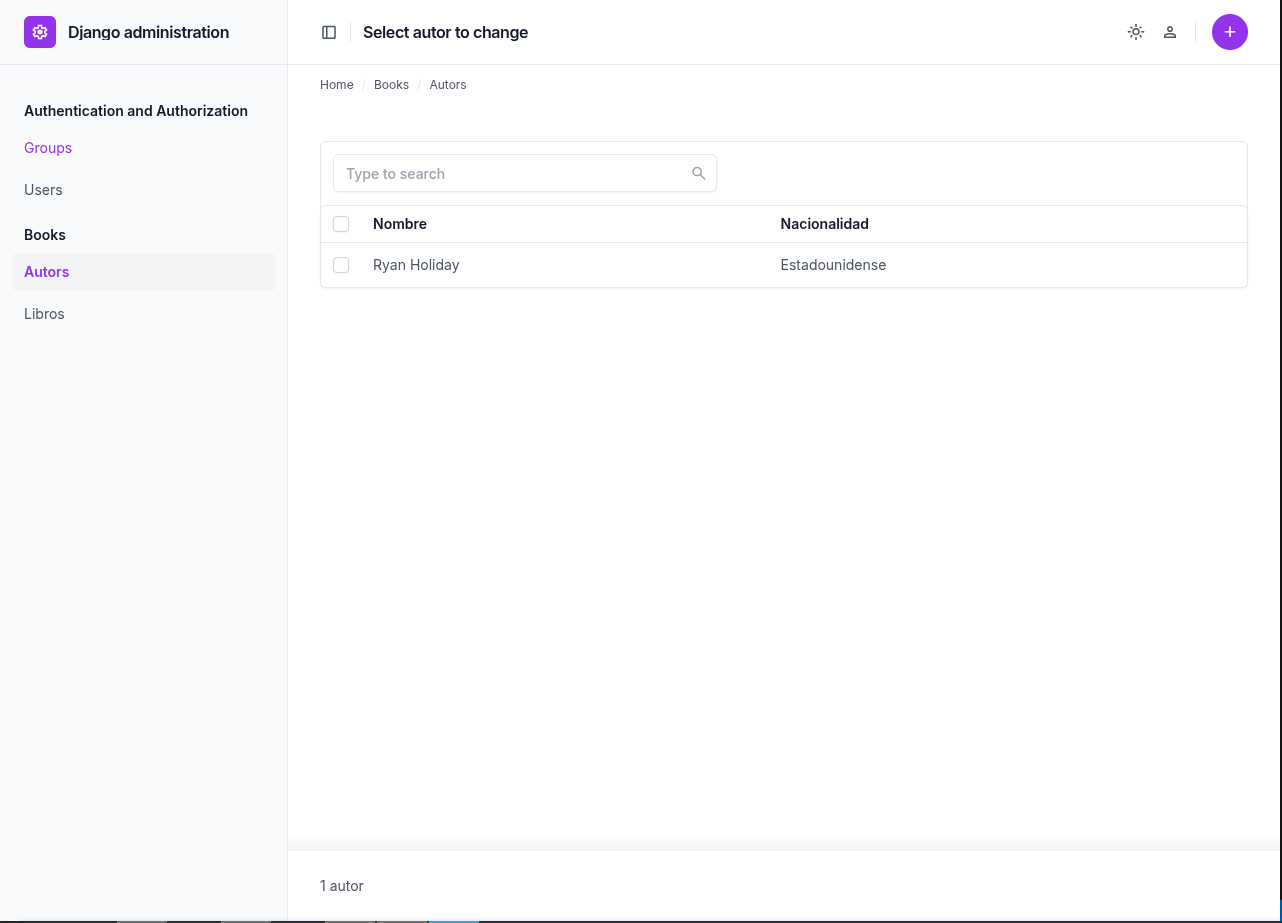
Task: Click the purple Django gear logo icon
Action: pos(40,32)
